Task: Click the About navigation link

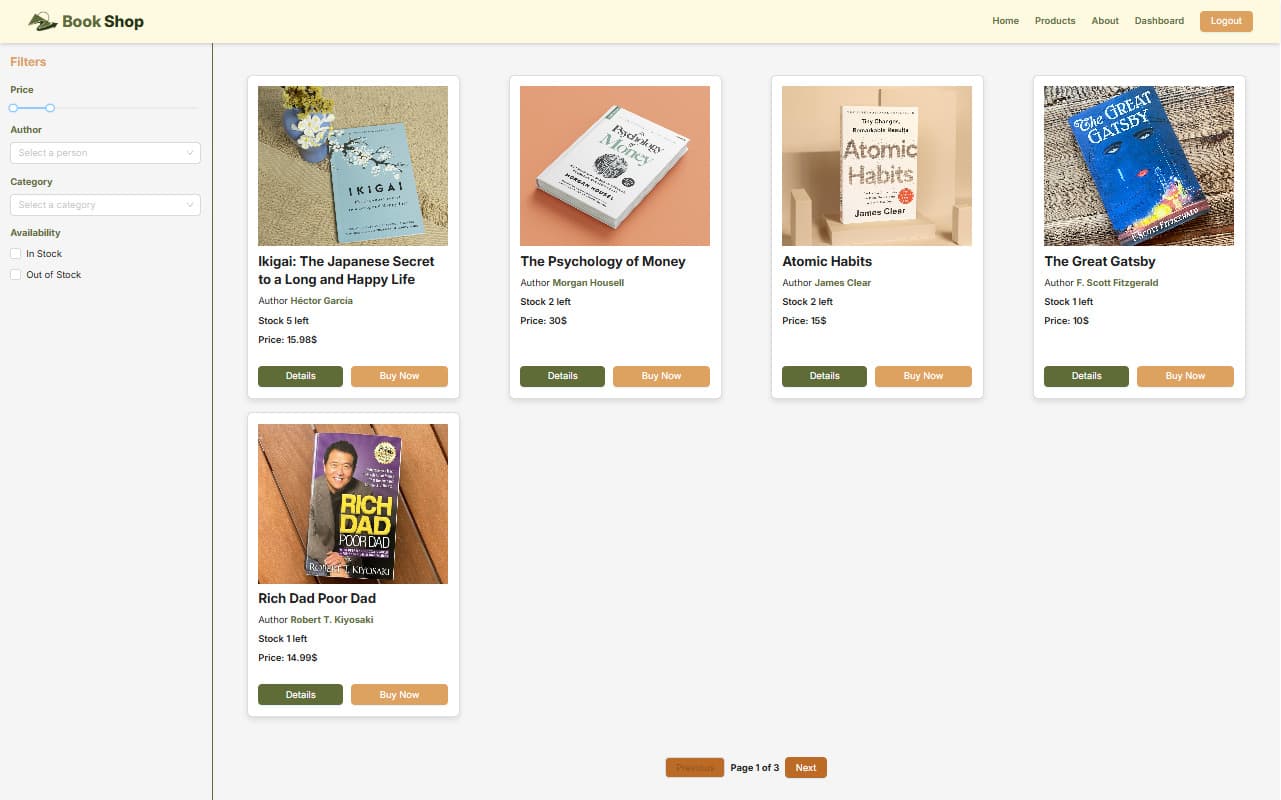Action: click(x=1105, y=21)
